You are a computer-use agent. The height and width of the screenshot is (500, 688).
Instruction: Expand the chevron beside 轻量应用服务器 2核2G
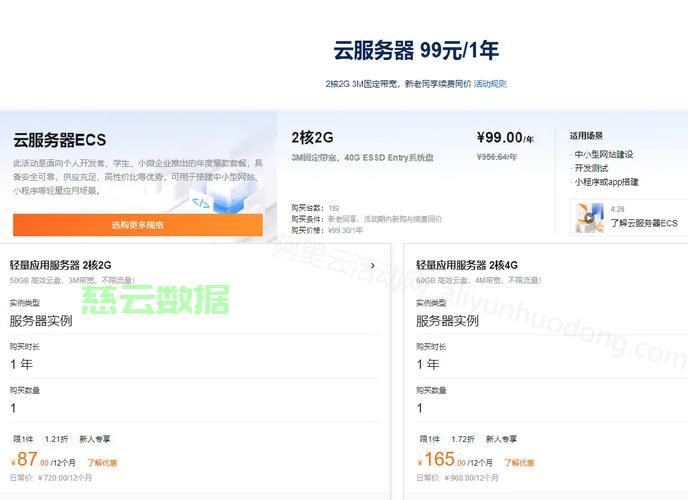click(373, 265)
